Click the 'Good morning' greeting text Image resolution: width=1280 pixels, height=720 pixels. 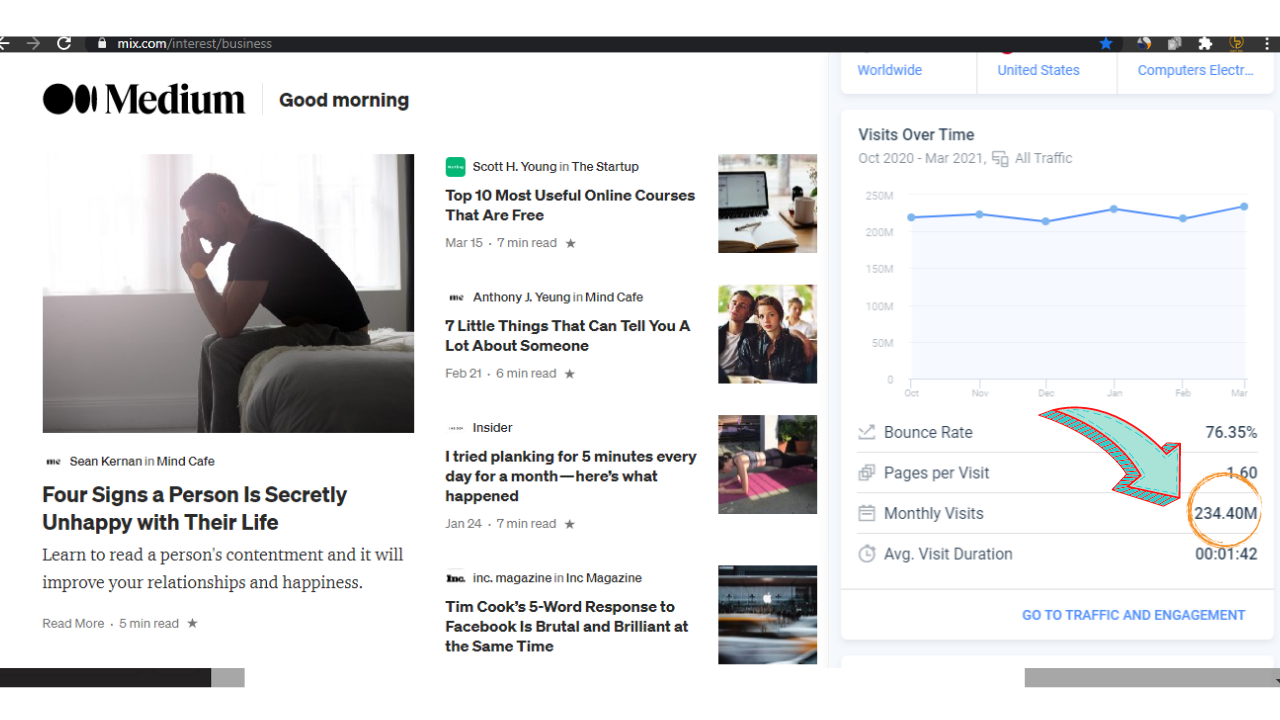[x=344, y=100]
